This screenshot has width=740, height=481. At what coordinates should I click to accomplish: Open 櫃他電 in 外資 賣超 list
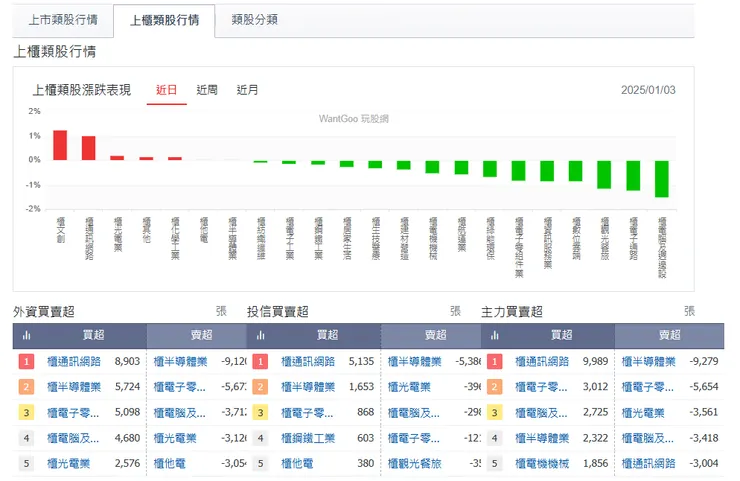coord(170,464)
